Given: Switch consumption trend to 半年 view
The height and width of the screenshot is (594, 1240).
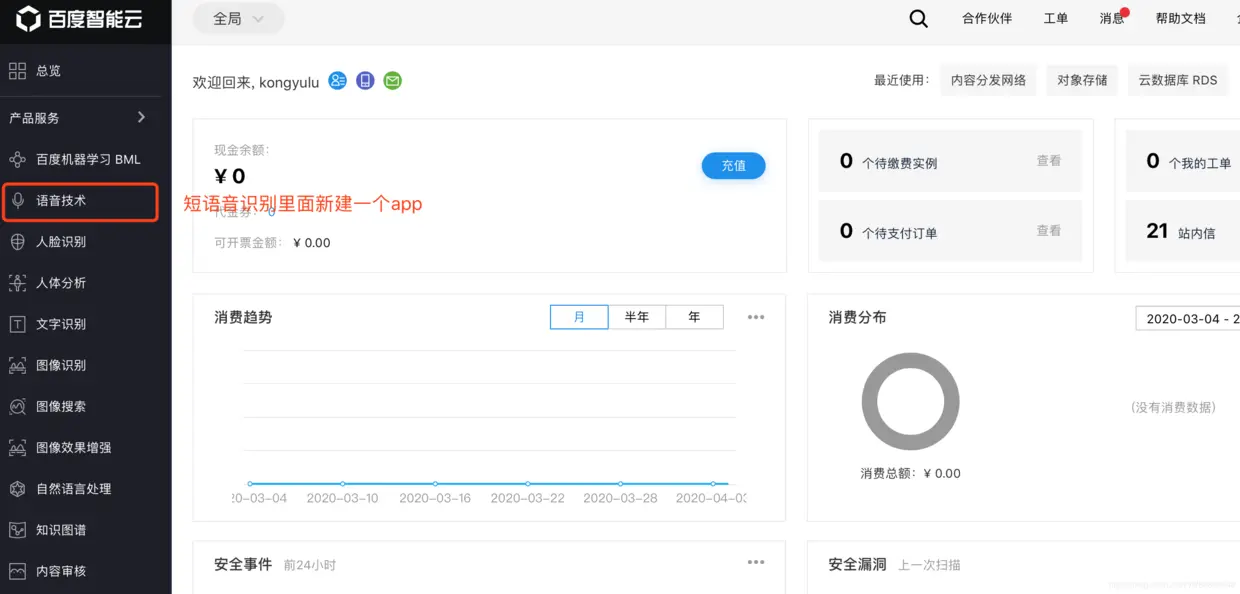Looking at the screenshot, I should point(637,316).
